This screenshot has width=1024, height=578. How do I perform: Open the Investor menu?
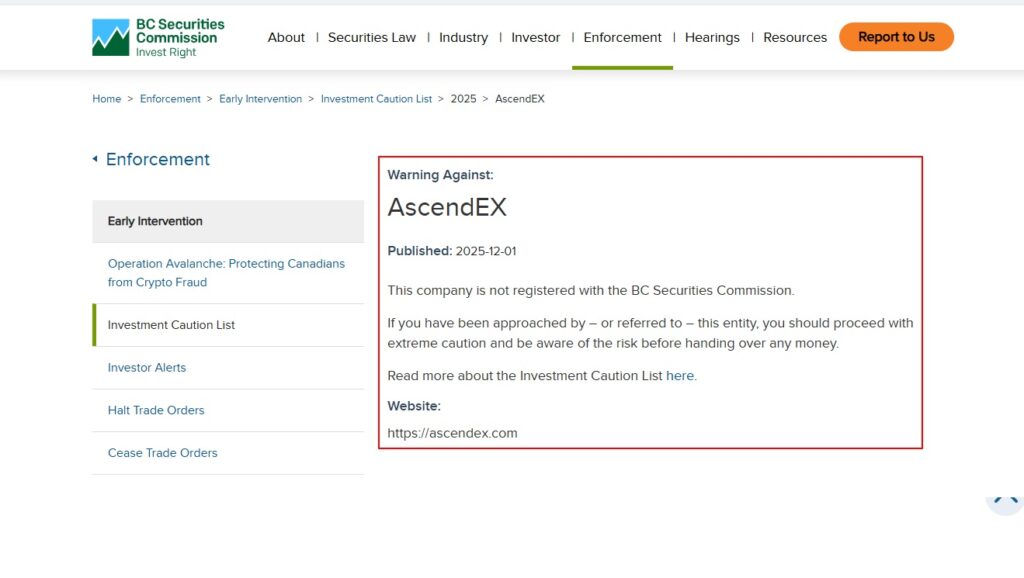[536, 37]
